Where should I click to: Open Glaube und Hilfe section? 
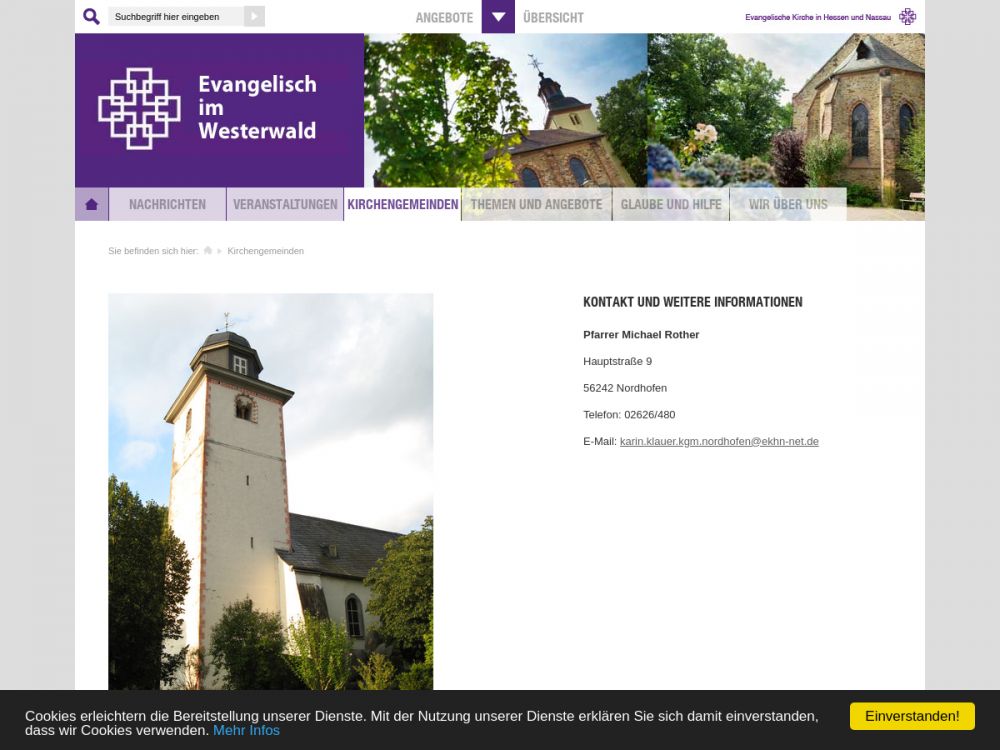point(670,204)
